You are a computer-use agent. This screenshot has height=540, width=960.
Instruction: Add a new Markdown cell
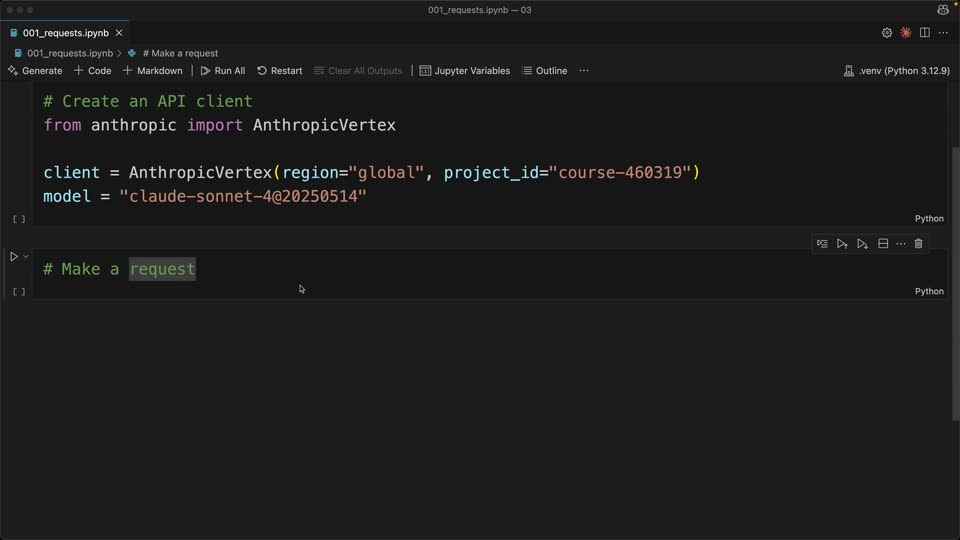[x=152, y=71]
